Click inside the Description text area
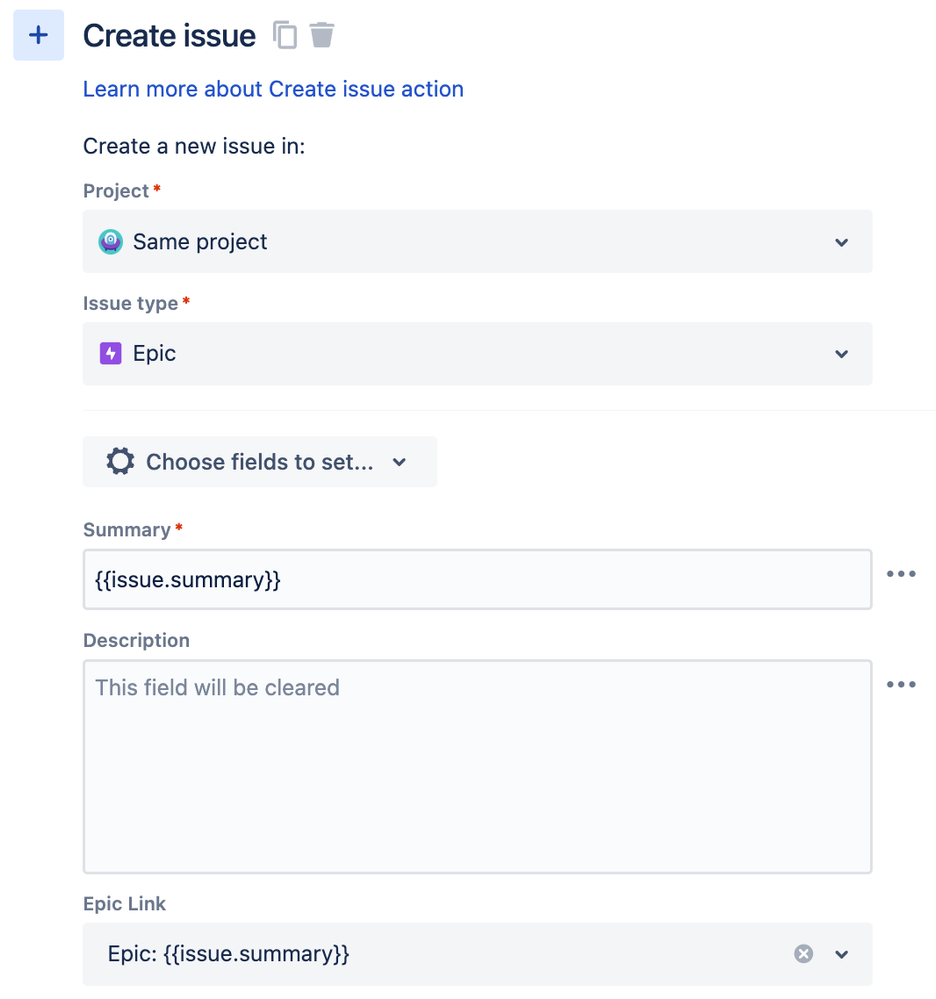This screenshot has height=999, width=936. [477, 767]
